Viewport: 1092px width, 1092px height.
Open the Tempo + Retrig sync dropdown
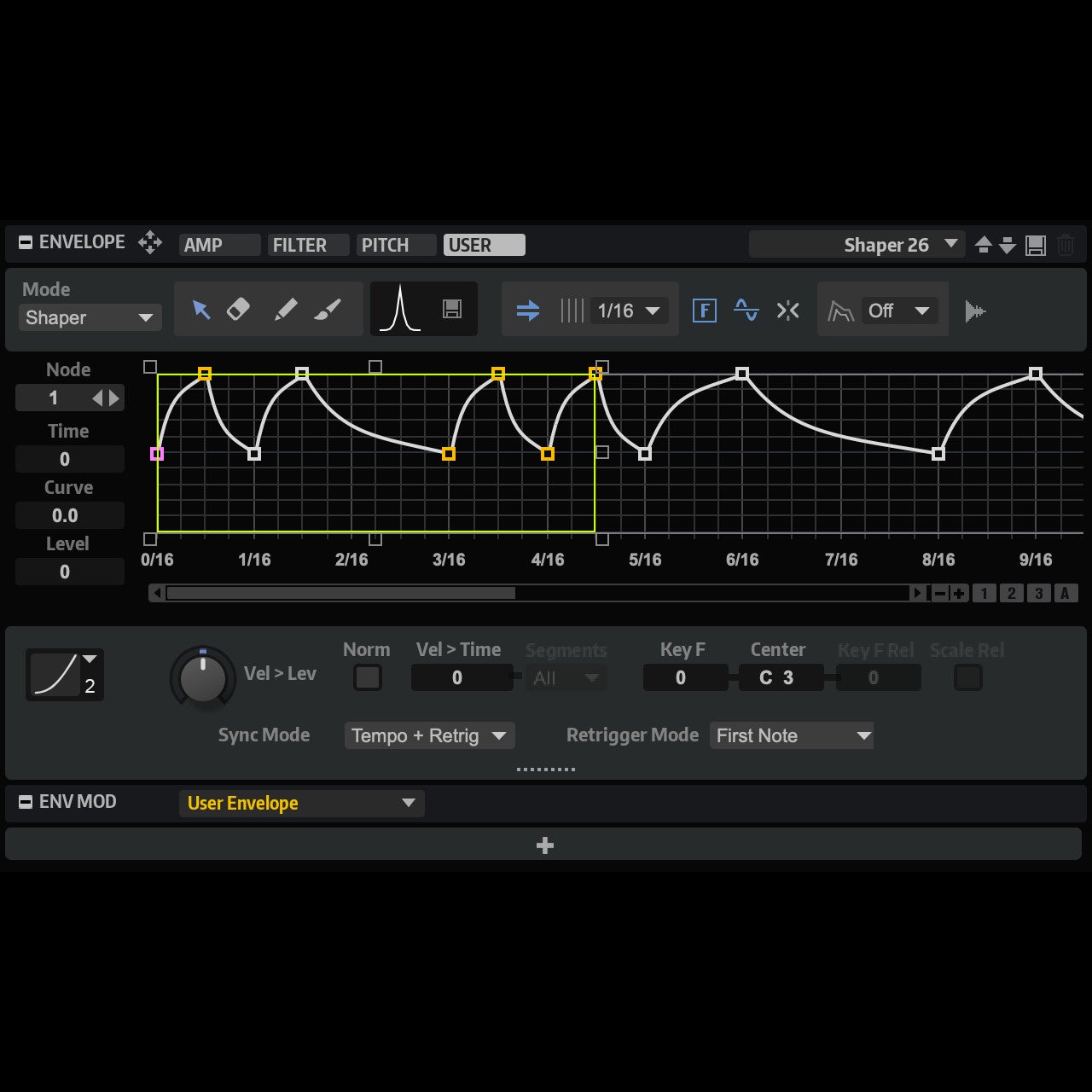pyautogui.click(x=429, y=735)
